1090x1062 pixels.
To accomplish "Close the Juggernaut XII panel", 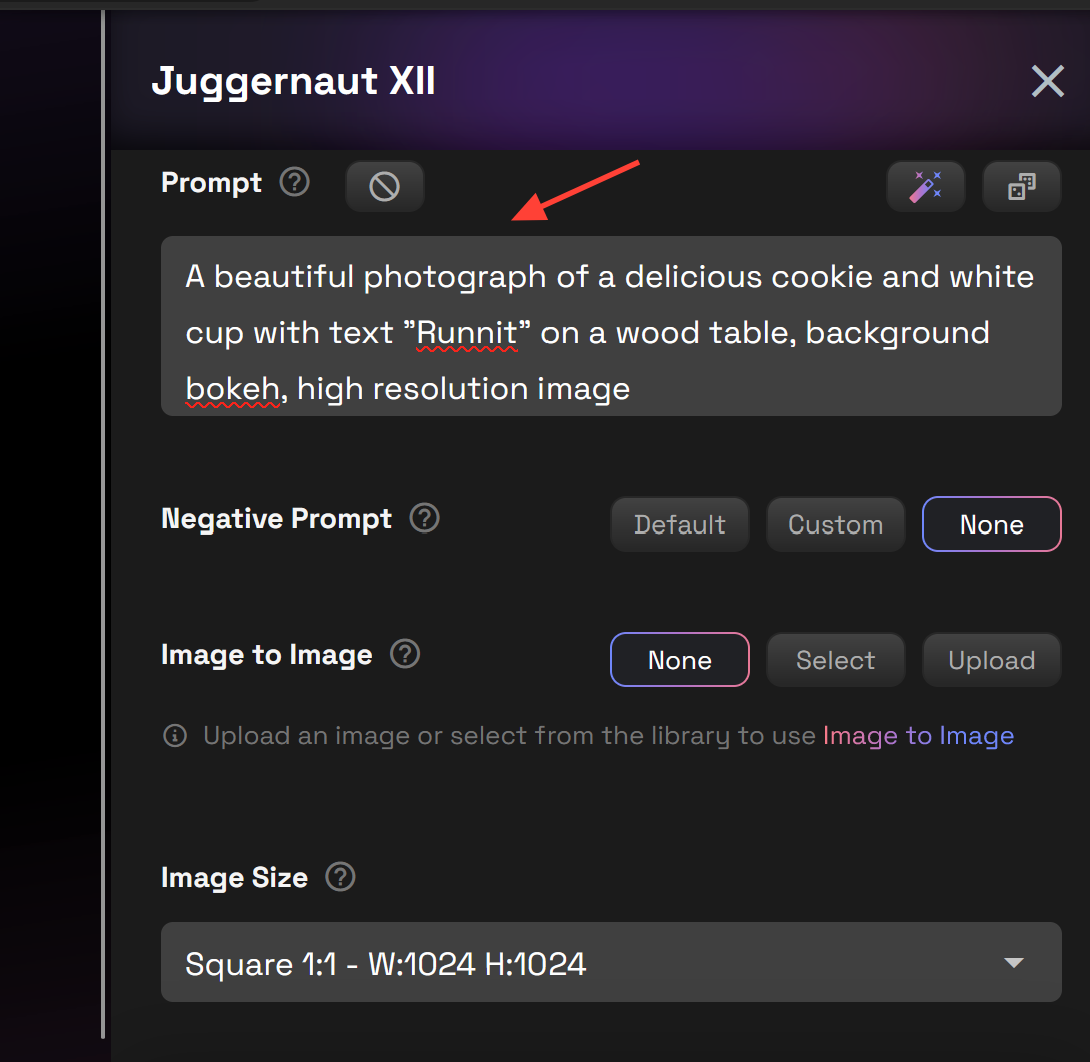I will [1047, 81].
